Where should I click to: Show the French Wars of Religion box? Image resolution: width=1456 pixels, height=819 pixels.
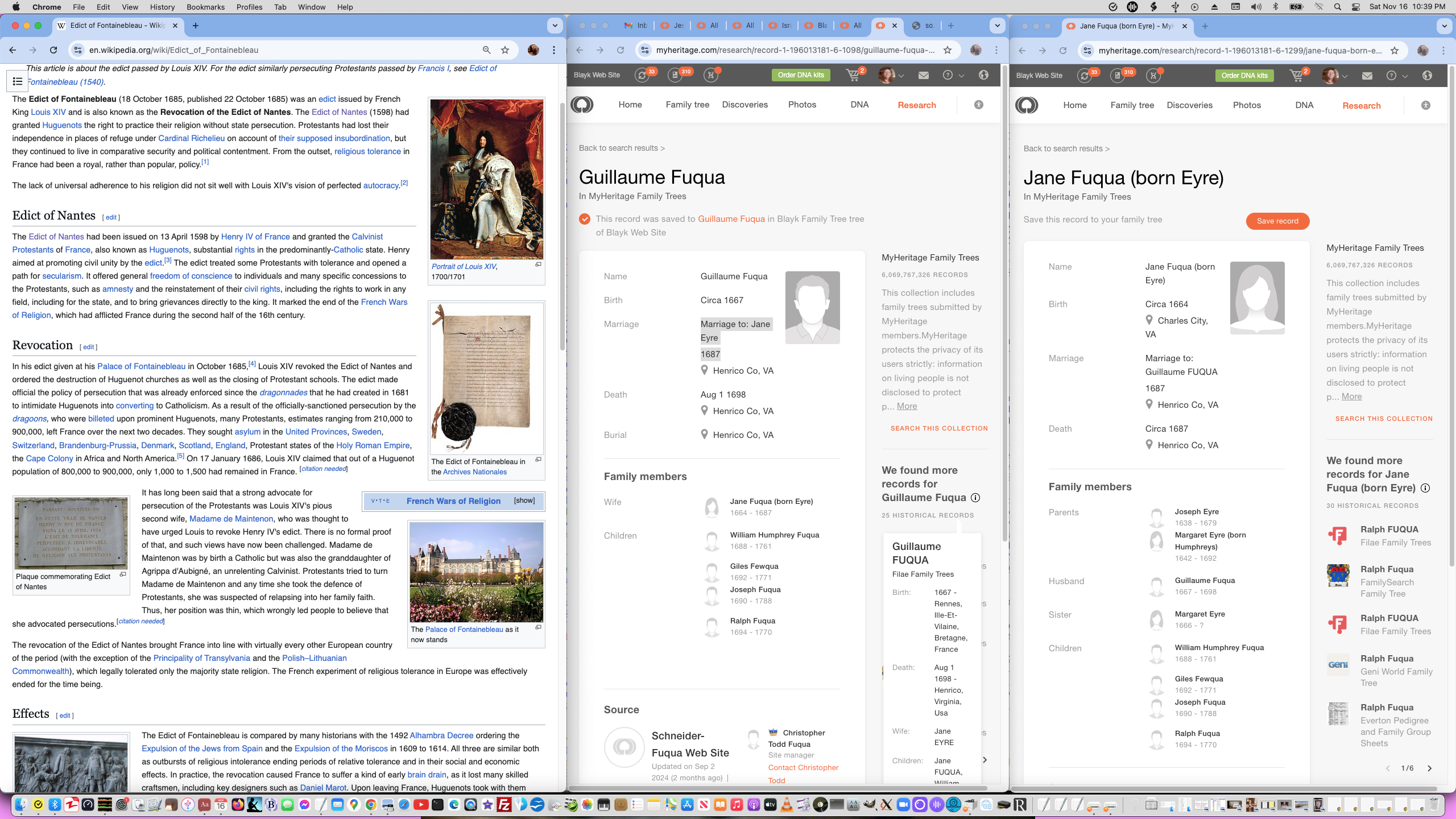(x=524, y=500)
